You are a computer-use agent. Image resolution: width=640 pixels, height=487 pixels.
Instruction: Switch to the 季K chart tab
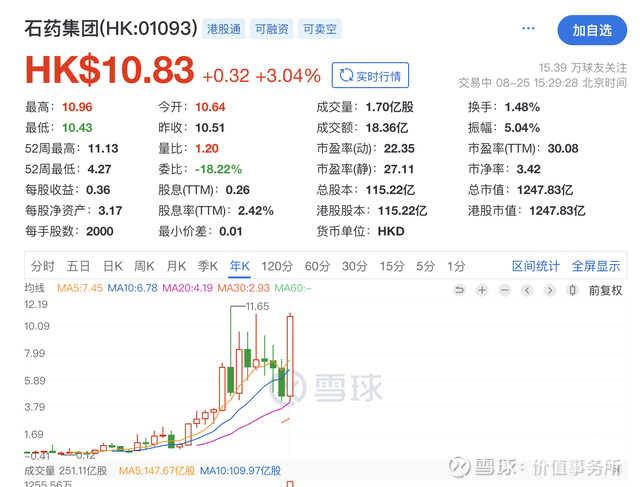(x=208, y=266)
